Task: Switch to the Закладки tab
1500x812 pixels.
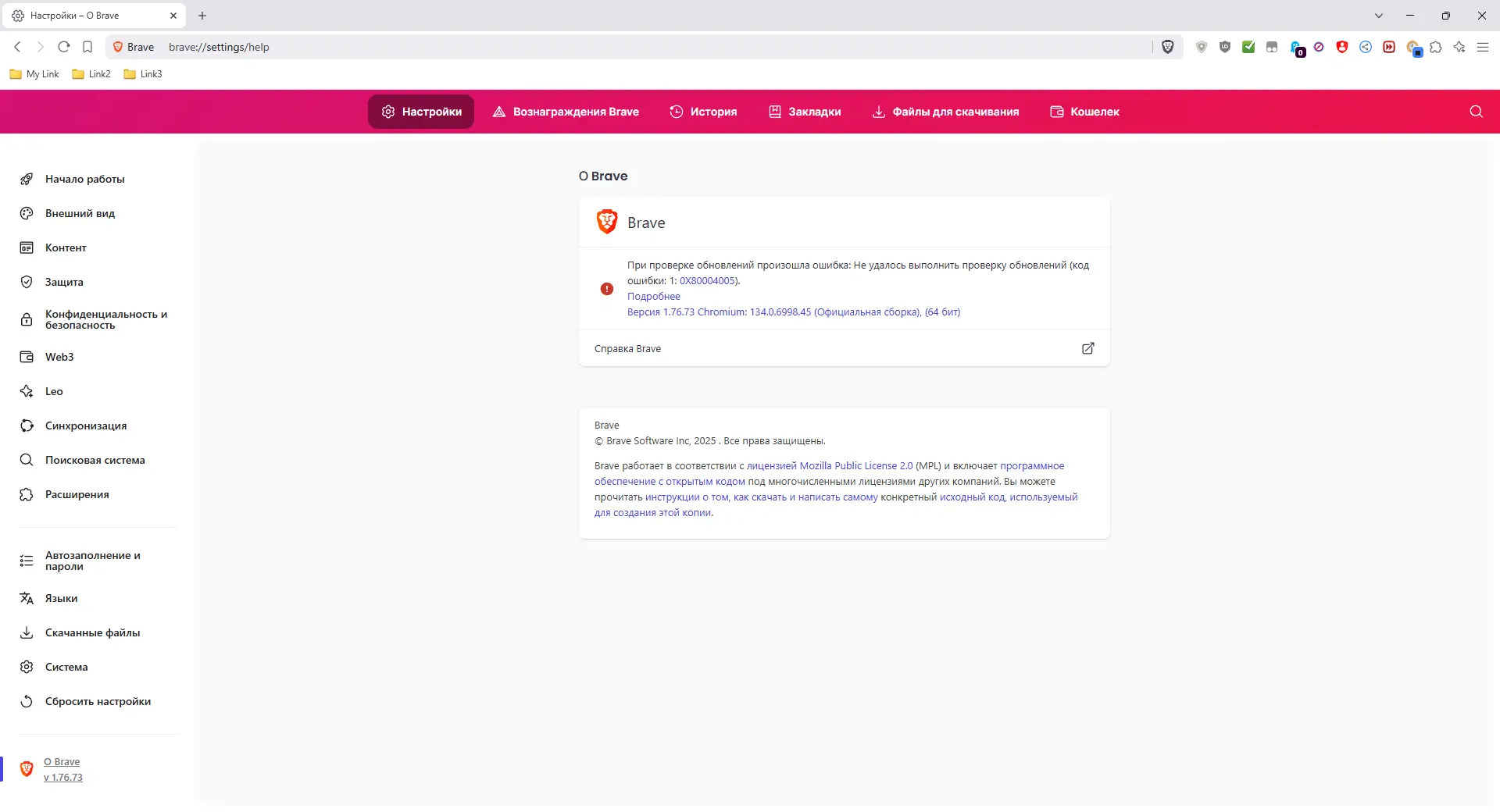Action: [805, 112]
